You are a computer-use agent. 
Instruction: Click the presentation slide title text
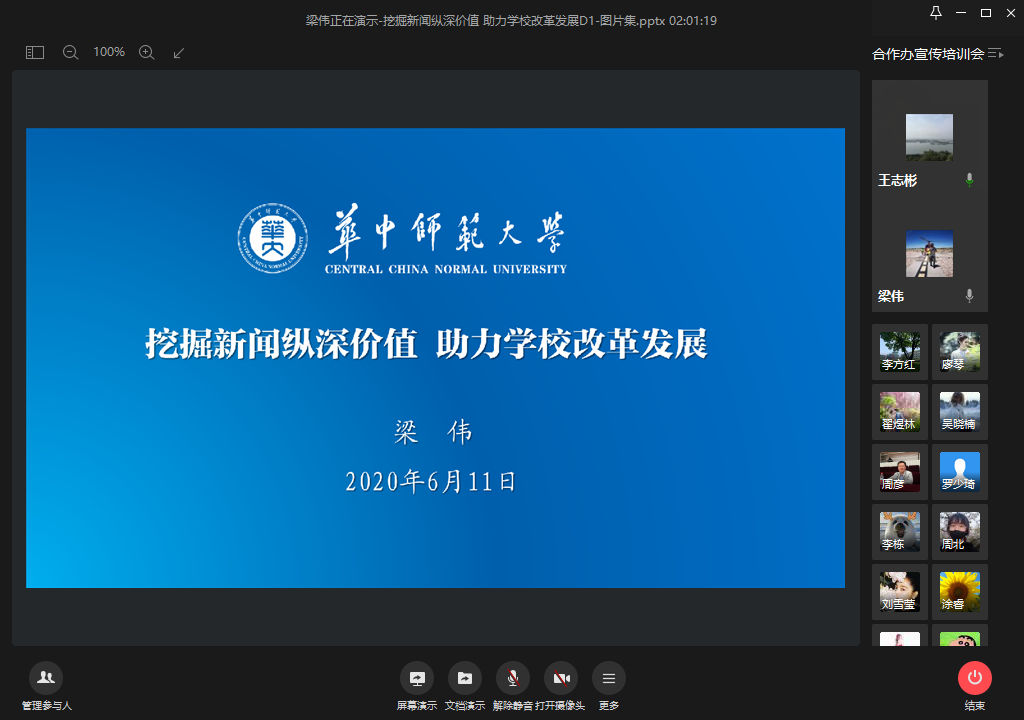tap(426, 344)
